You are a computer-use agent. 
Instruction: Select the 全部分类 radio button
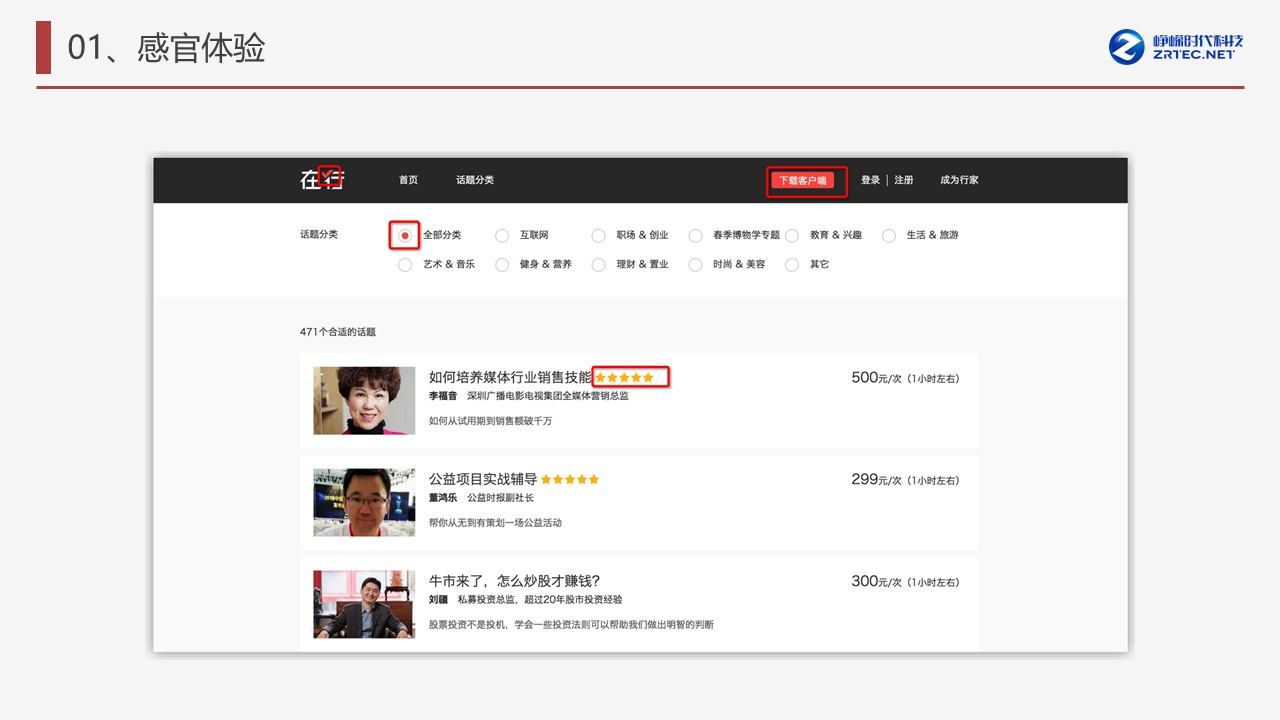click(x=404, y=235)
